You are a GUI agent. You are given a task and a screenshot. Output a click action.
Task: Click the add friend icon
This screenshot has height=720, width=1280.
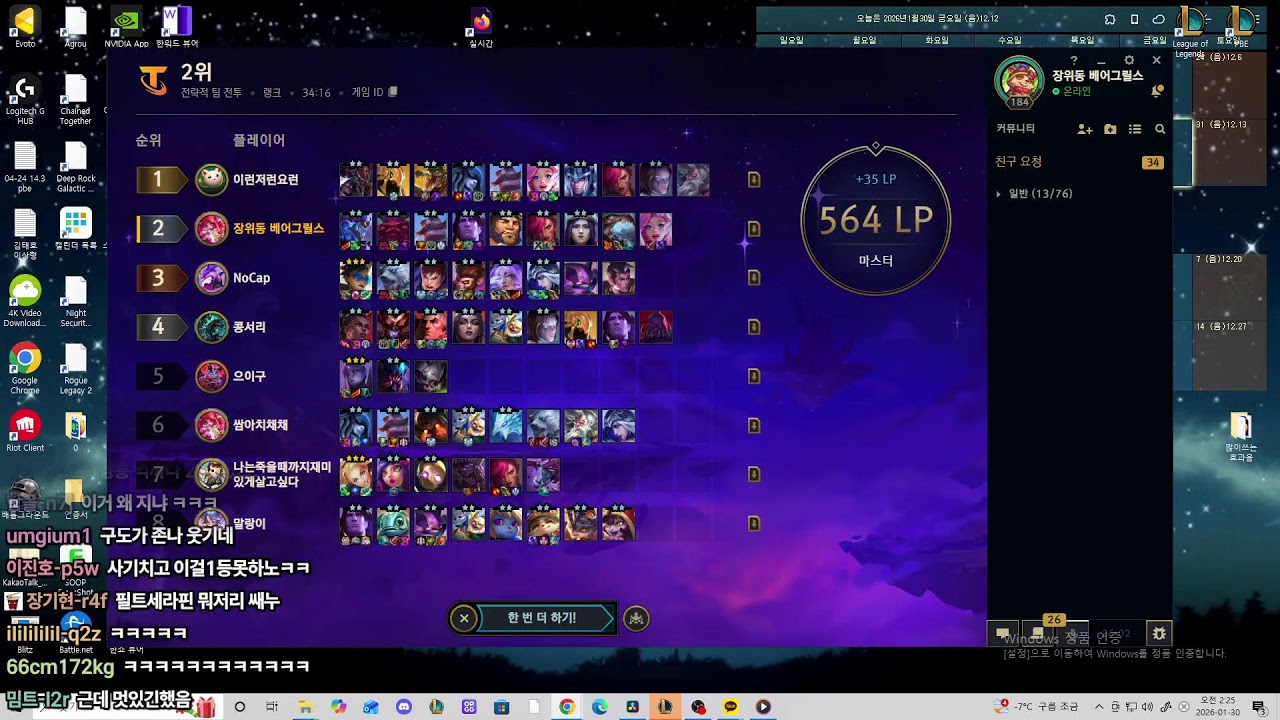1085,129
